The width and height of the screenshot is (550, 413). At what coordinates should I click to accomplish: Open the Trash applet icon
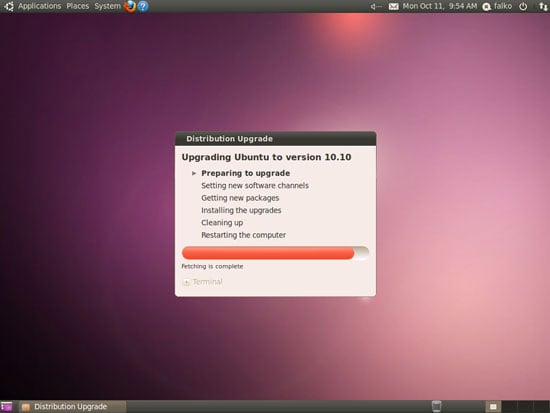[x=436, y=406]
